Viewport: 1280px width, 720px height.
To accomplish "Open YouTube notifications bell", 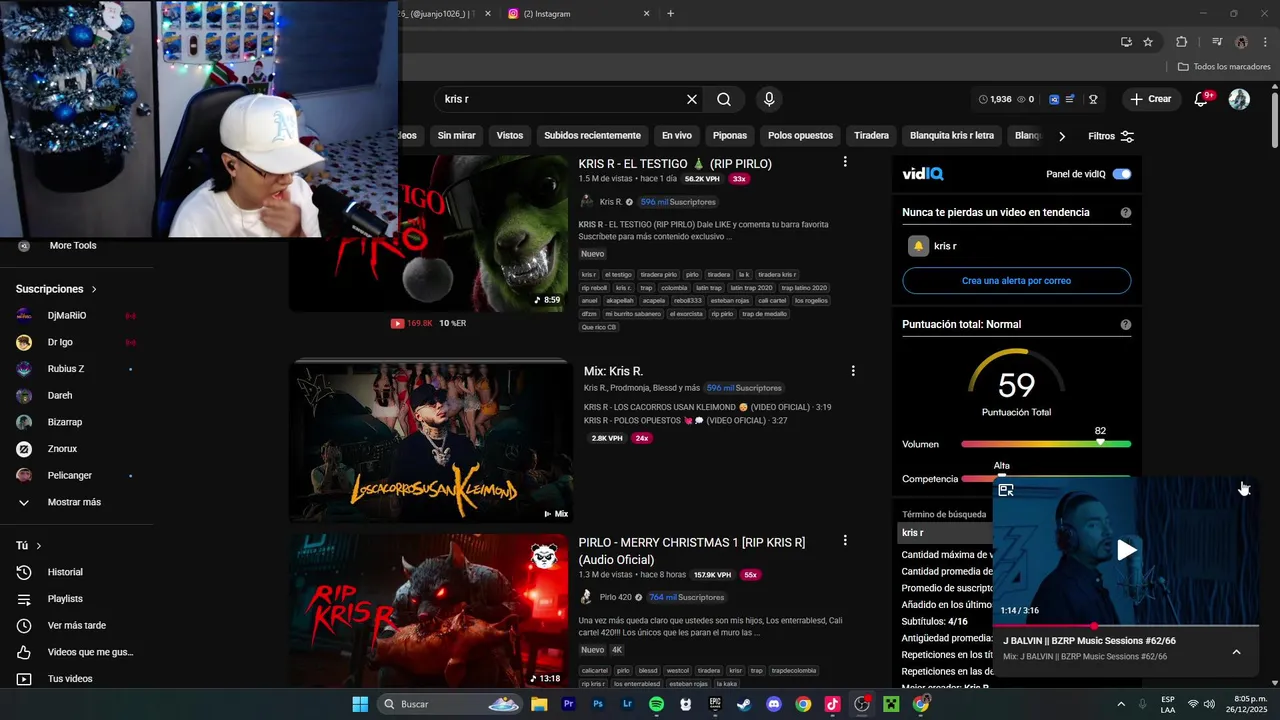I will tap(1202, 99).
